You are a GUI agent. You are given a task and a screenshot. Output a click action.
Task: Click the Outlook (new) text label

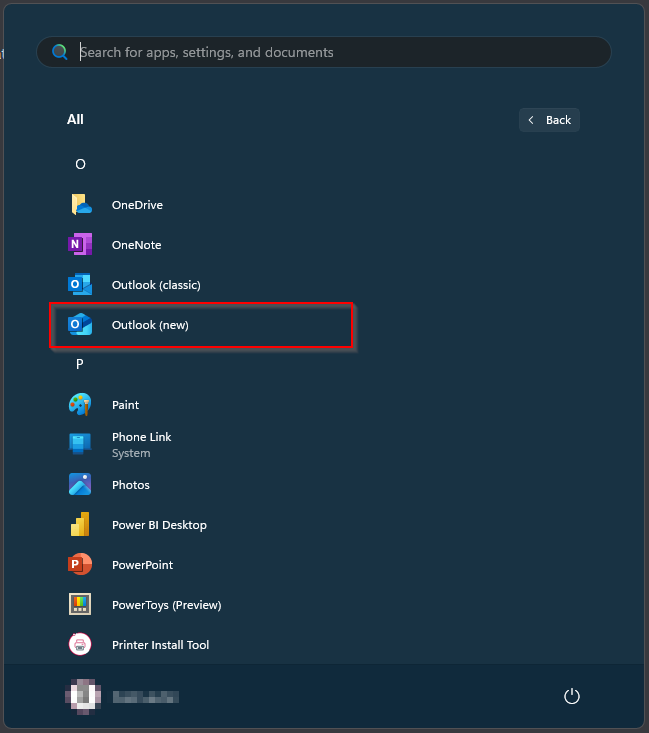tap(150, 325)
